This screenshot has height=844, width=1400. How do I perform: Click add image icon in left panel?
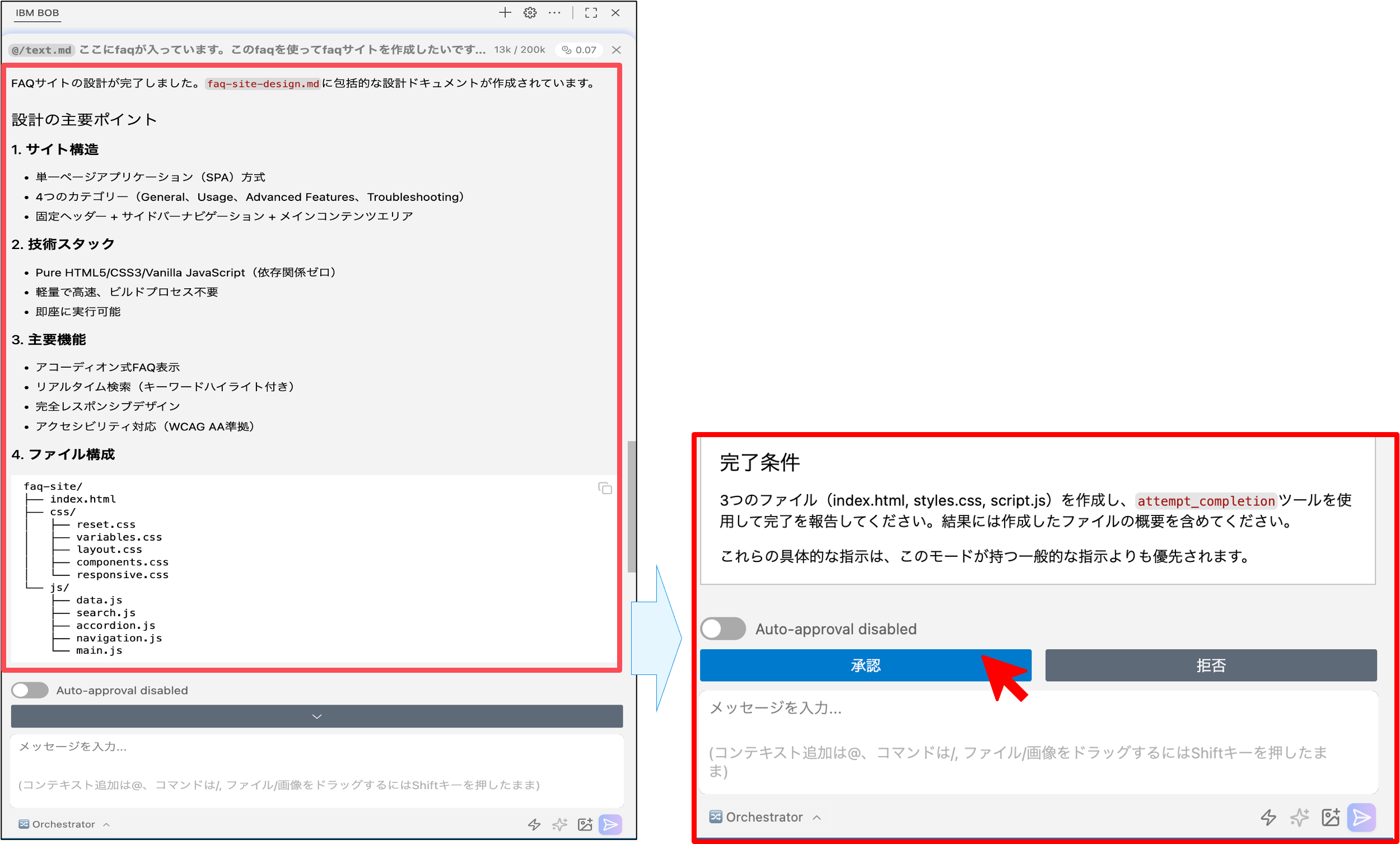click(585, 824)
